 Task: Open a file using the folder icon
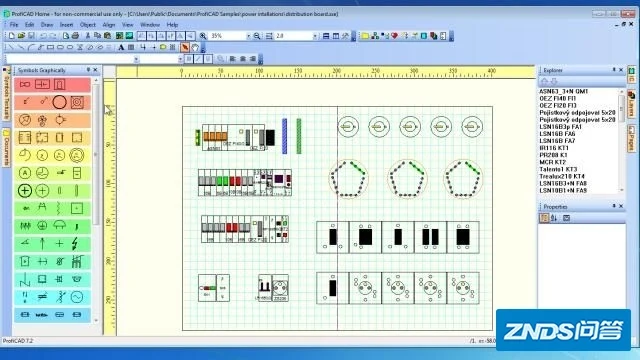pyautogui.click(x=21, y=36)
